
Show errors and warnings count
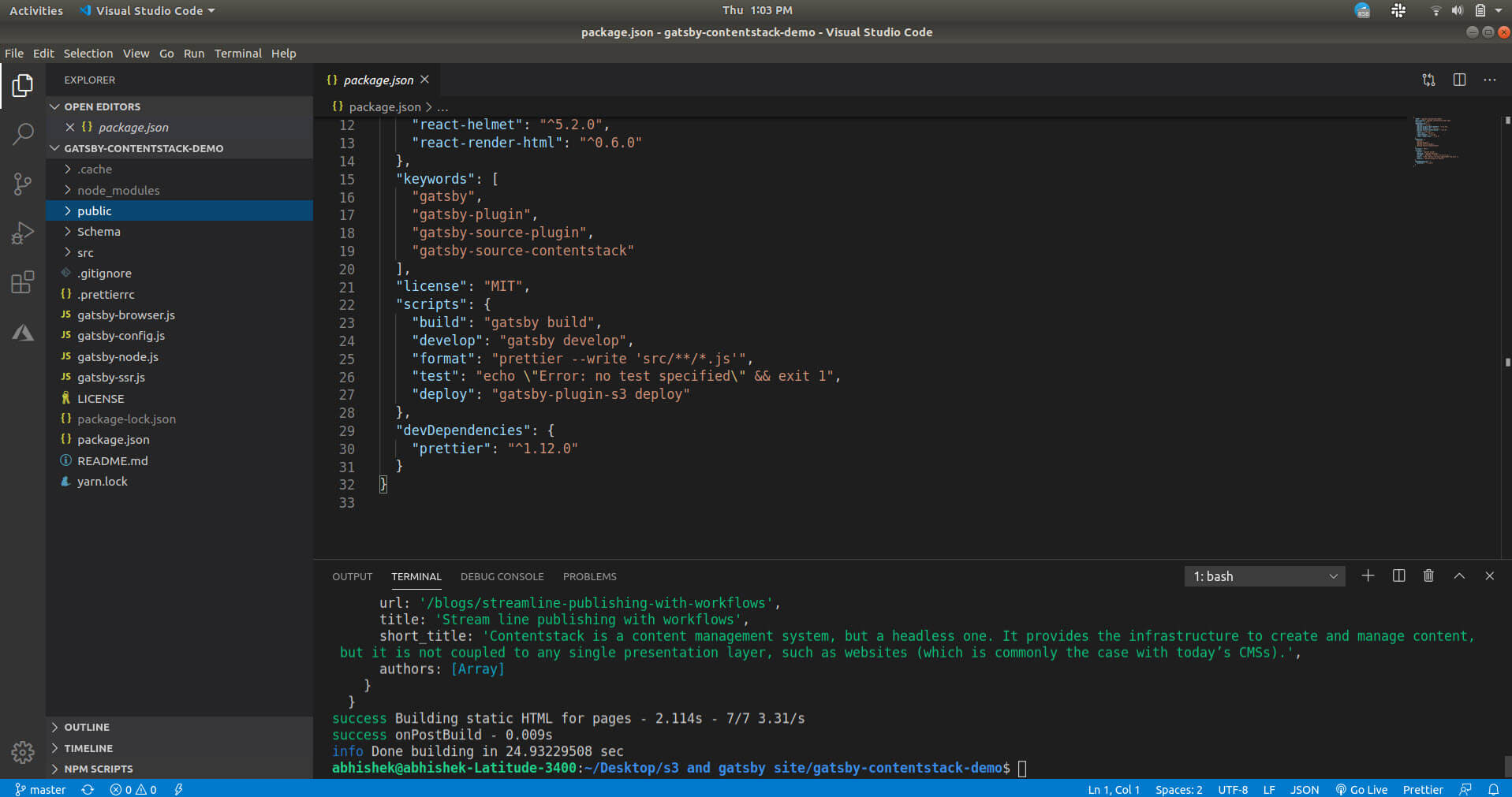133,789
